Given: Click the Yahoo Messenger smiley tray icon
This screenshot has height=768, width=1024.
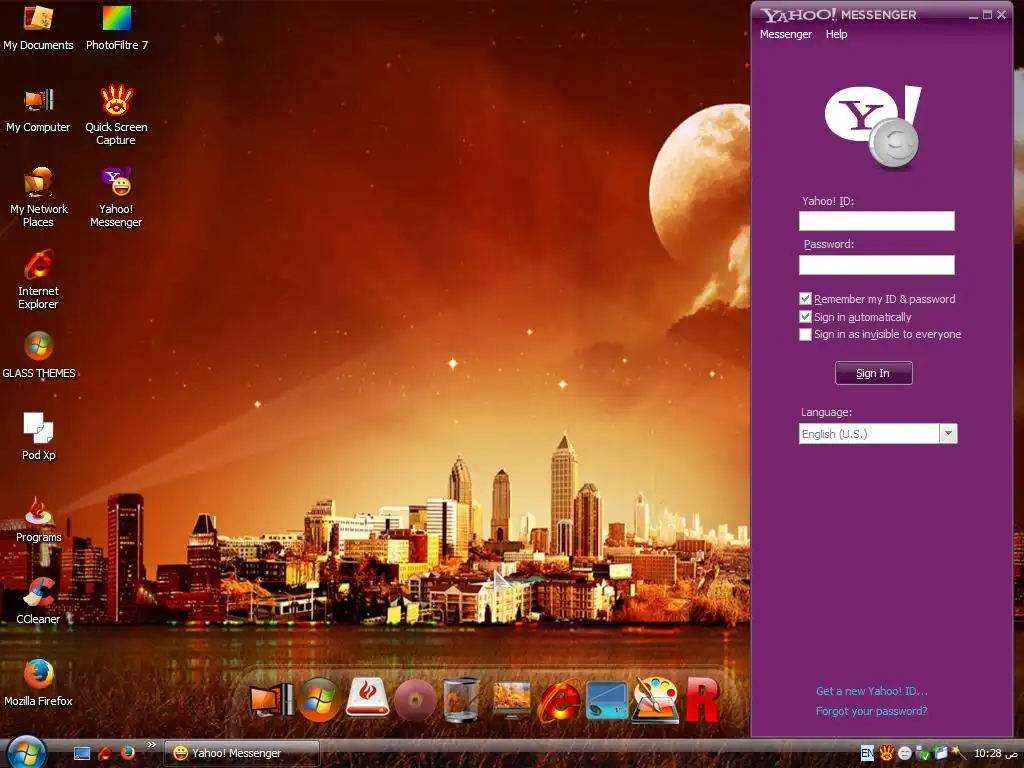Looking at the screenshot, I should [904, 754].
